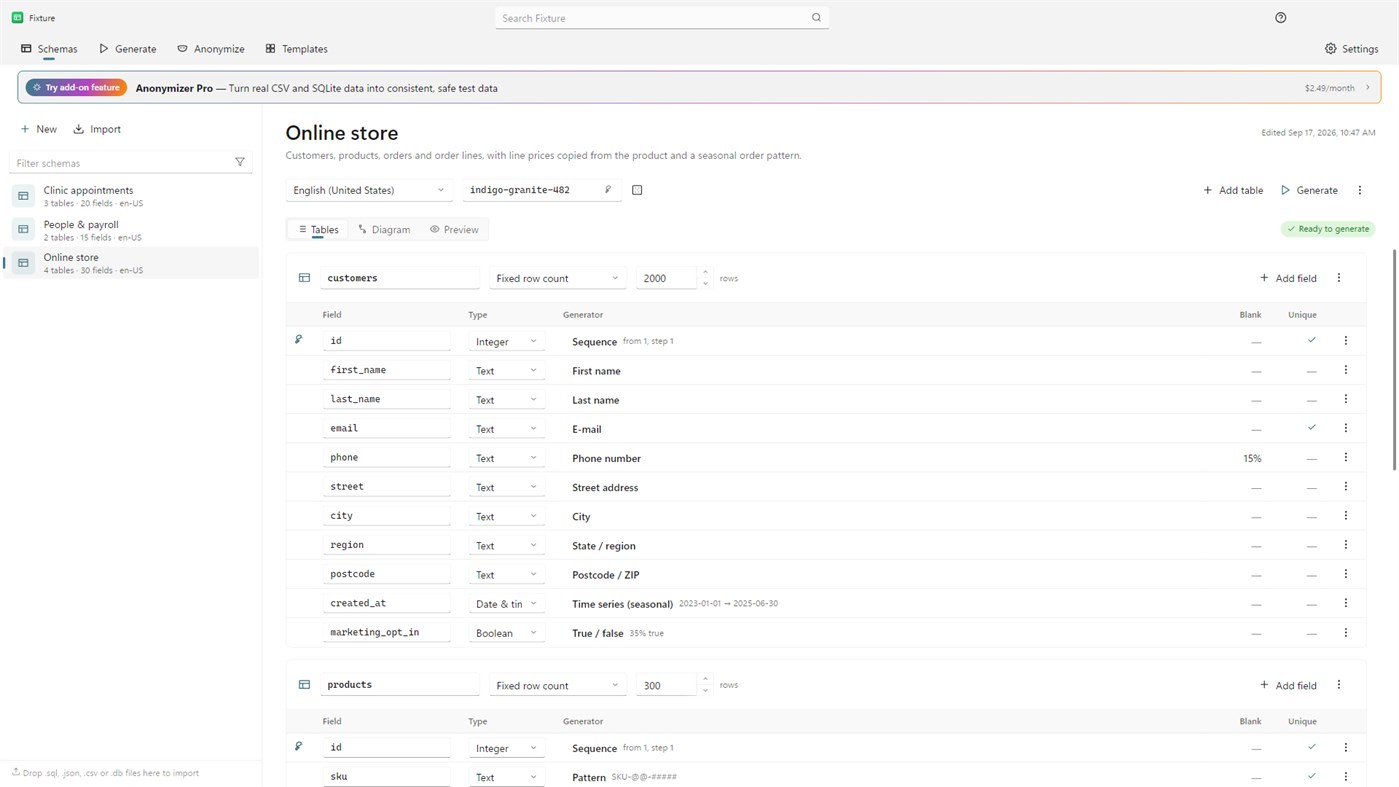Image resolution: width=1399 pixels, height=787 pixels.
Task: Click the vertical scrollbar on the right
Action: (x=1395, y=360)
